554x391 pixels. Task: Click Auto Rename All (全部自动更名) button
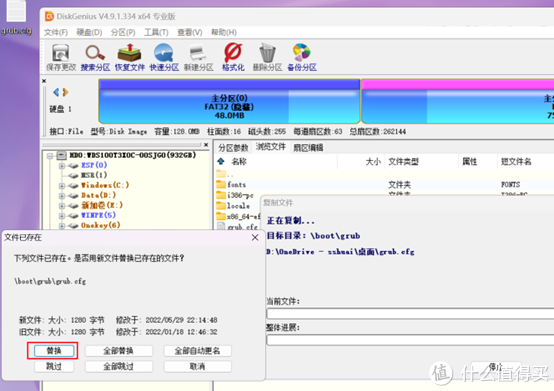(x=198, y=351)
